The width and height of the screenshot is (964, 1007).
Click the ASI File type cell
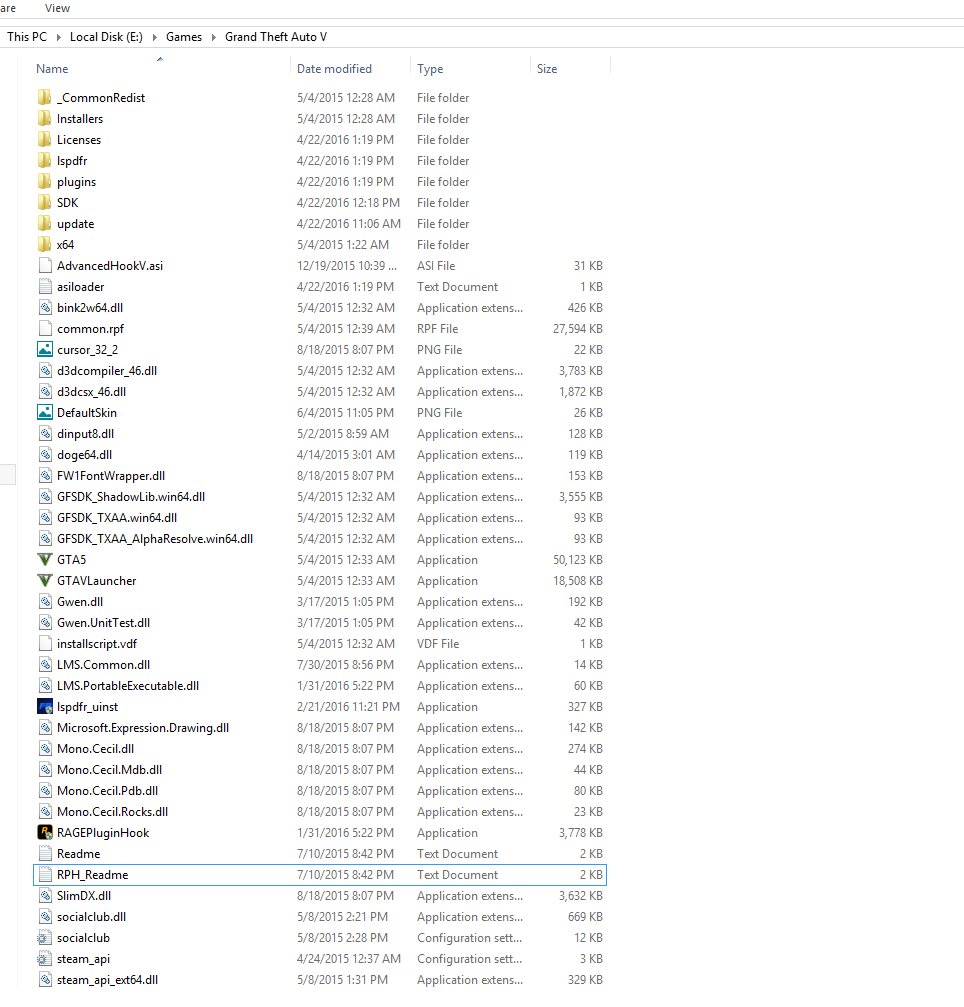[x=435, y=265]
